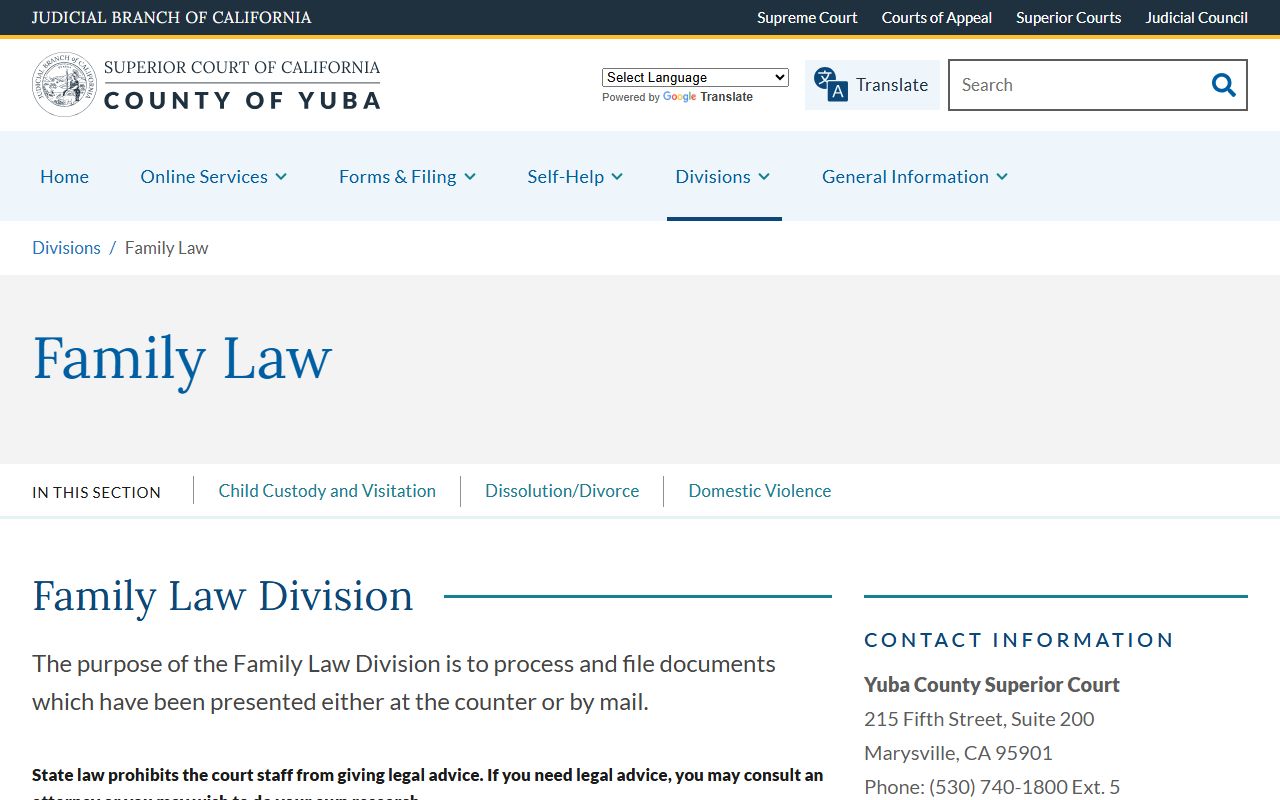
Task: Click the Marysville, CA 95901 line
Action: pos(958,753)
